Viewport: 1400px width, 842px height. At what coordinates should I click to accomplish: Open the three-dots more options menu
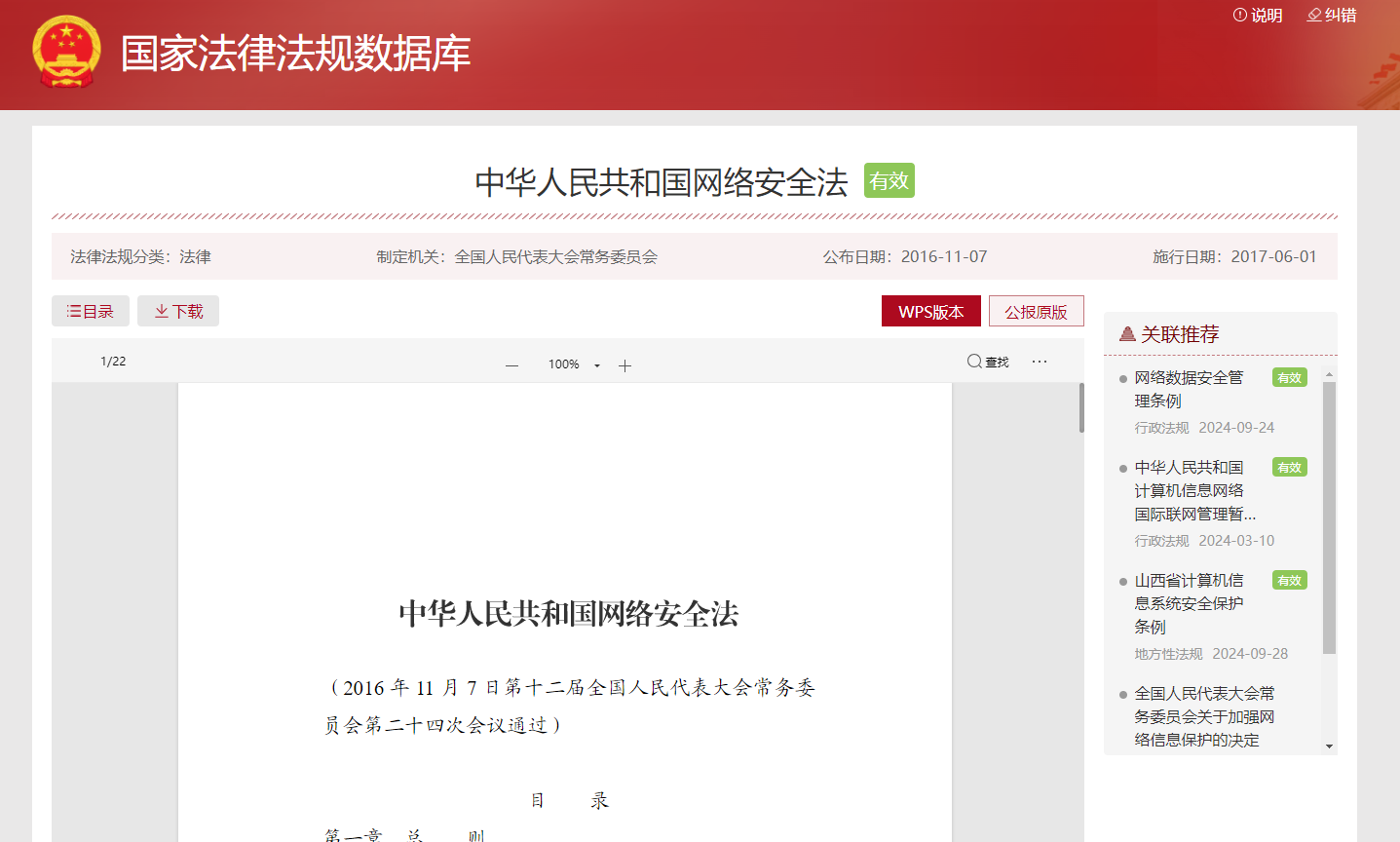point(1040,362)
